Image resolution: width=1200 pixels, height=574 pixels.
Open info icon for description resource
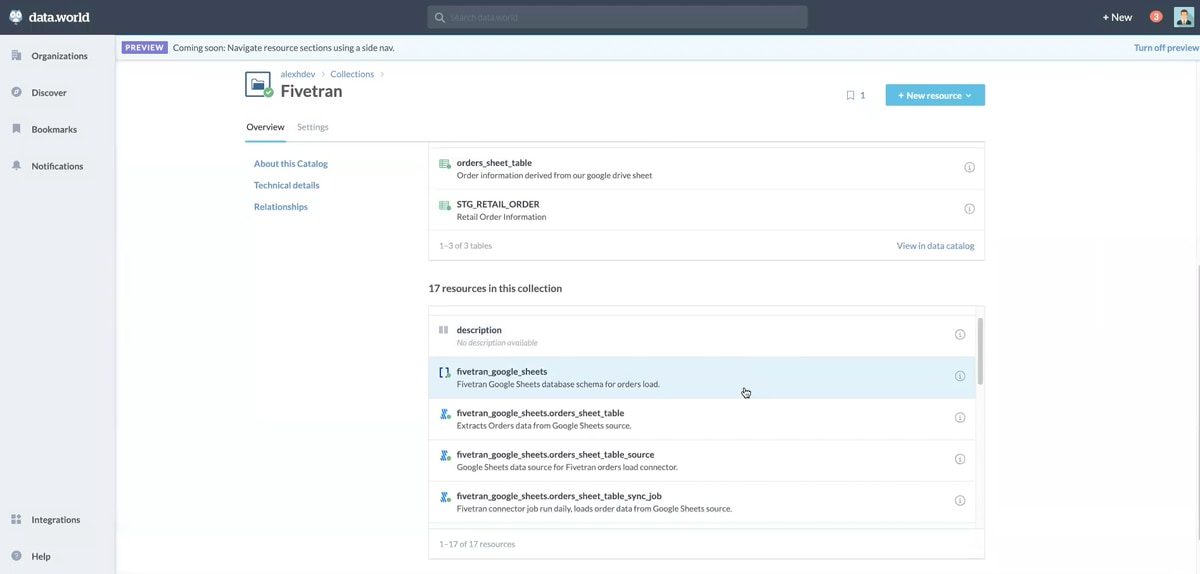(960, 335)
